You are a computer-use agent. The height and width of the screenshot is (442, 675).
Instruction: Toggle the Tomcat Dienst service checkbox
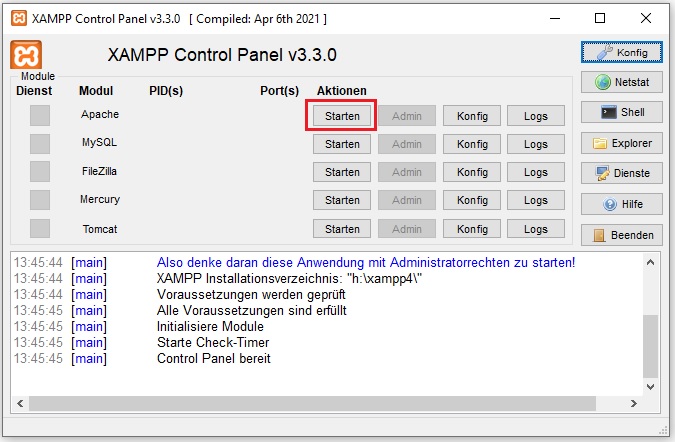[40, 229]
